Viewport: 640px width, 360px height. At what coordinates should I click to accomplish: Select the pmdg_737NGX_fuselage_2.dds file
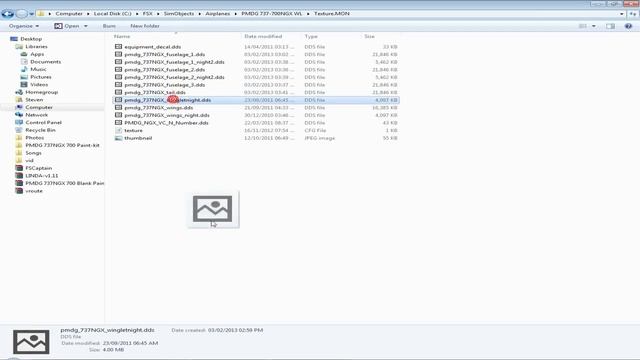[256, 70]
